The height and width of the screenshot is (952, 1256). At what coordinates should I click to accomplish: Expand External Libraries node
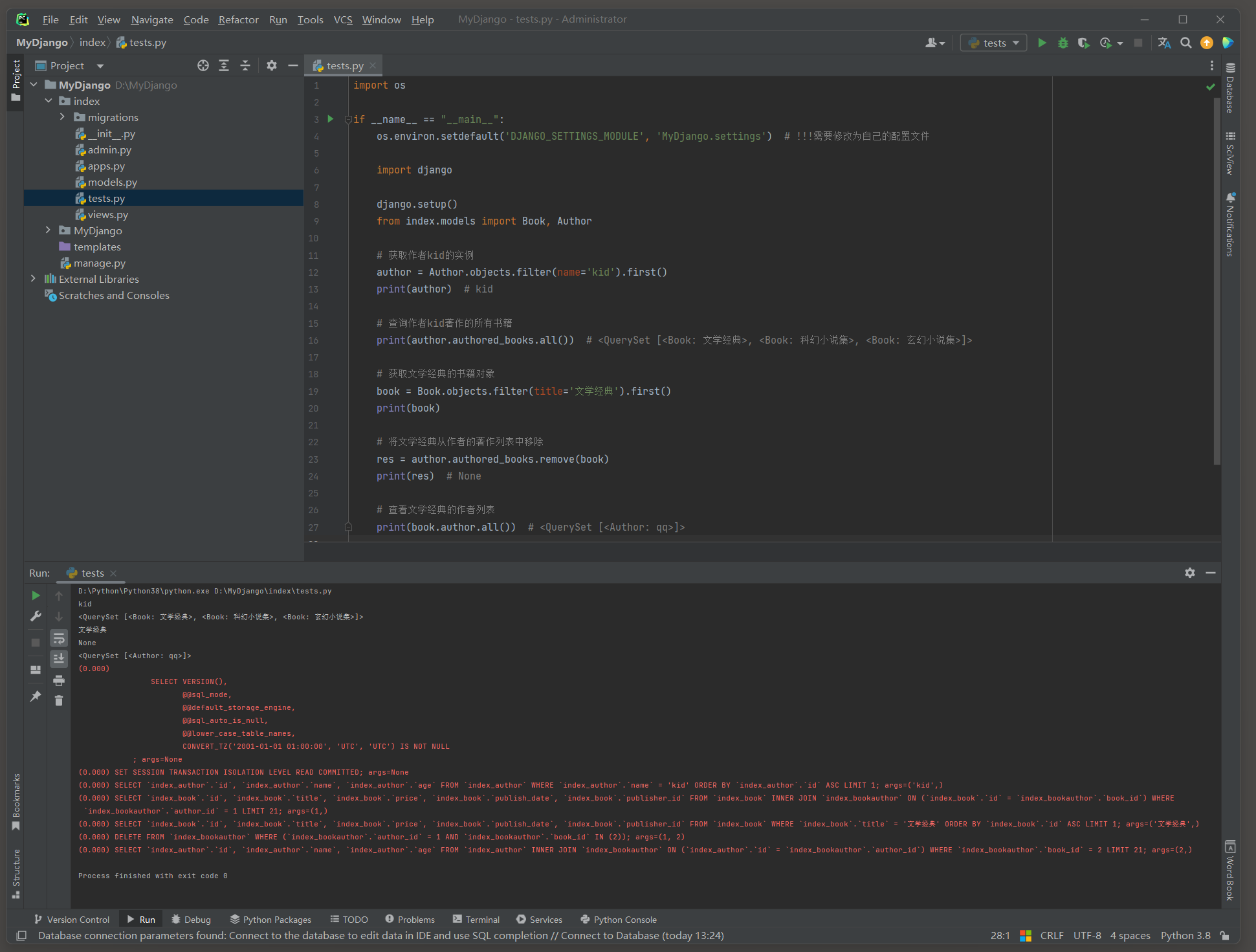click(34, 279)
